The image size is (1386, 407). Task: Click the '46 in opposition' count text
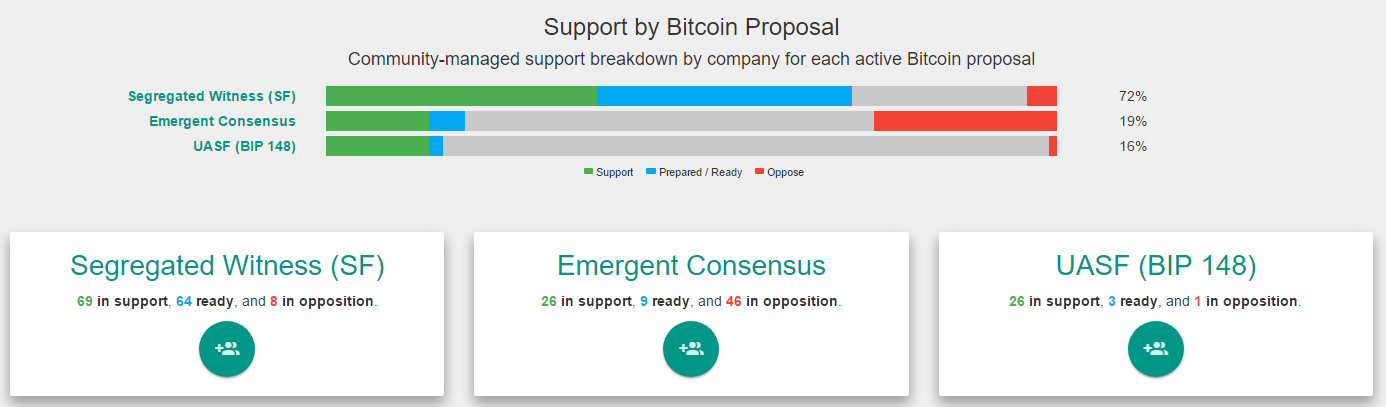click(x=782, y=301)
